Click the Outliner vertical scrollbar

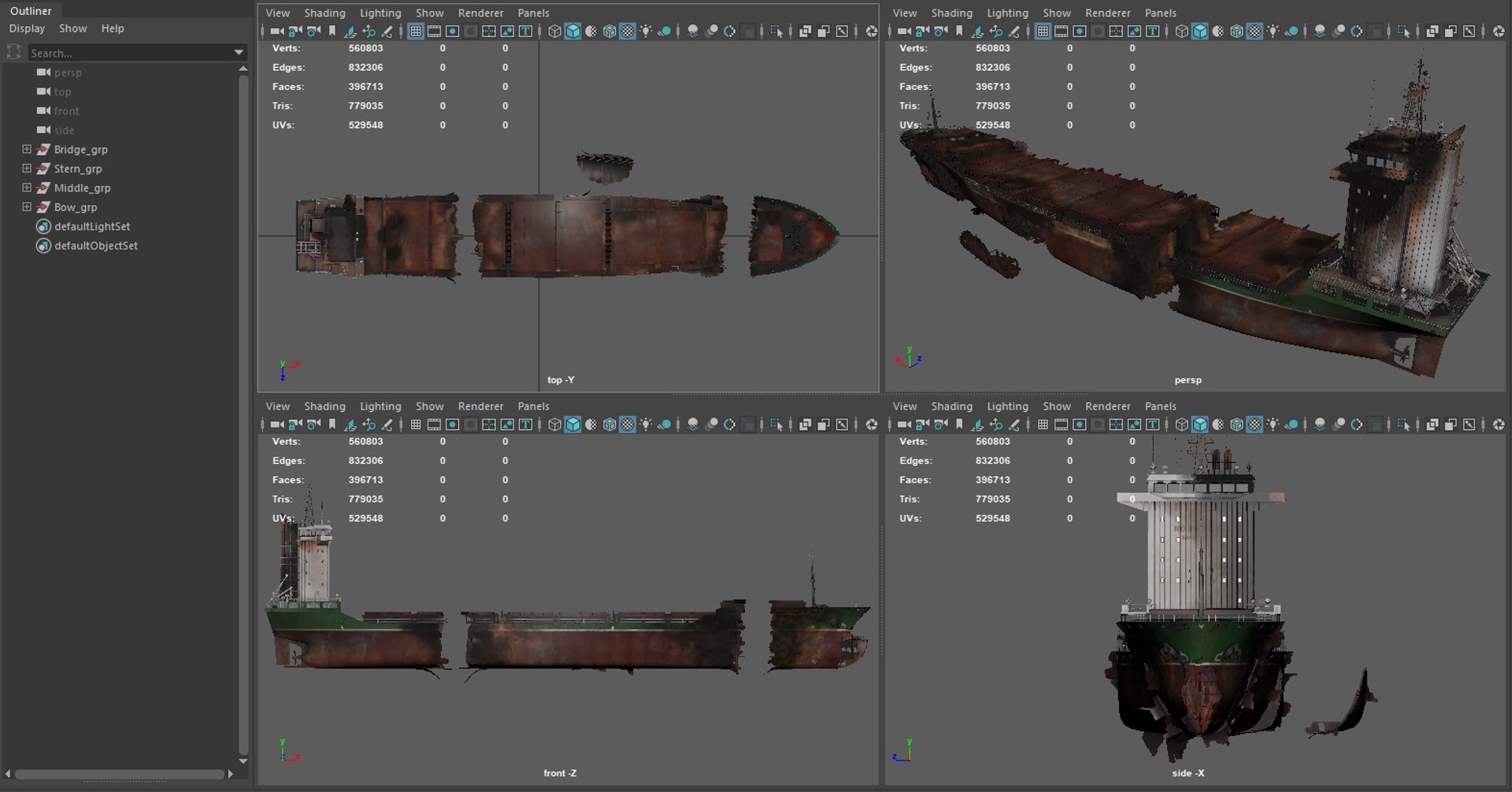(243, 413)
